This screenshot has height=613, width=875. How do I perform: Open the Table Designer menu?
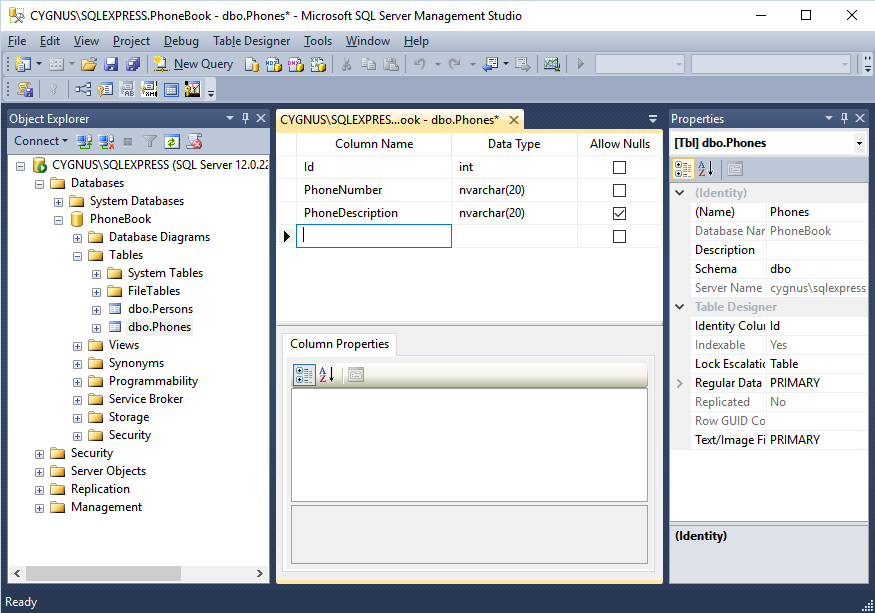[252, 41]
